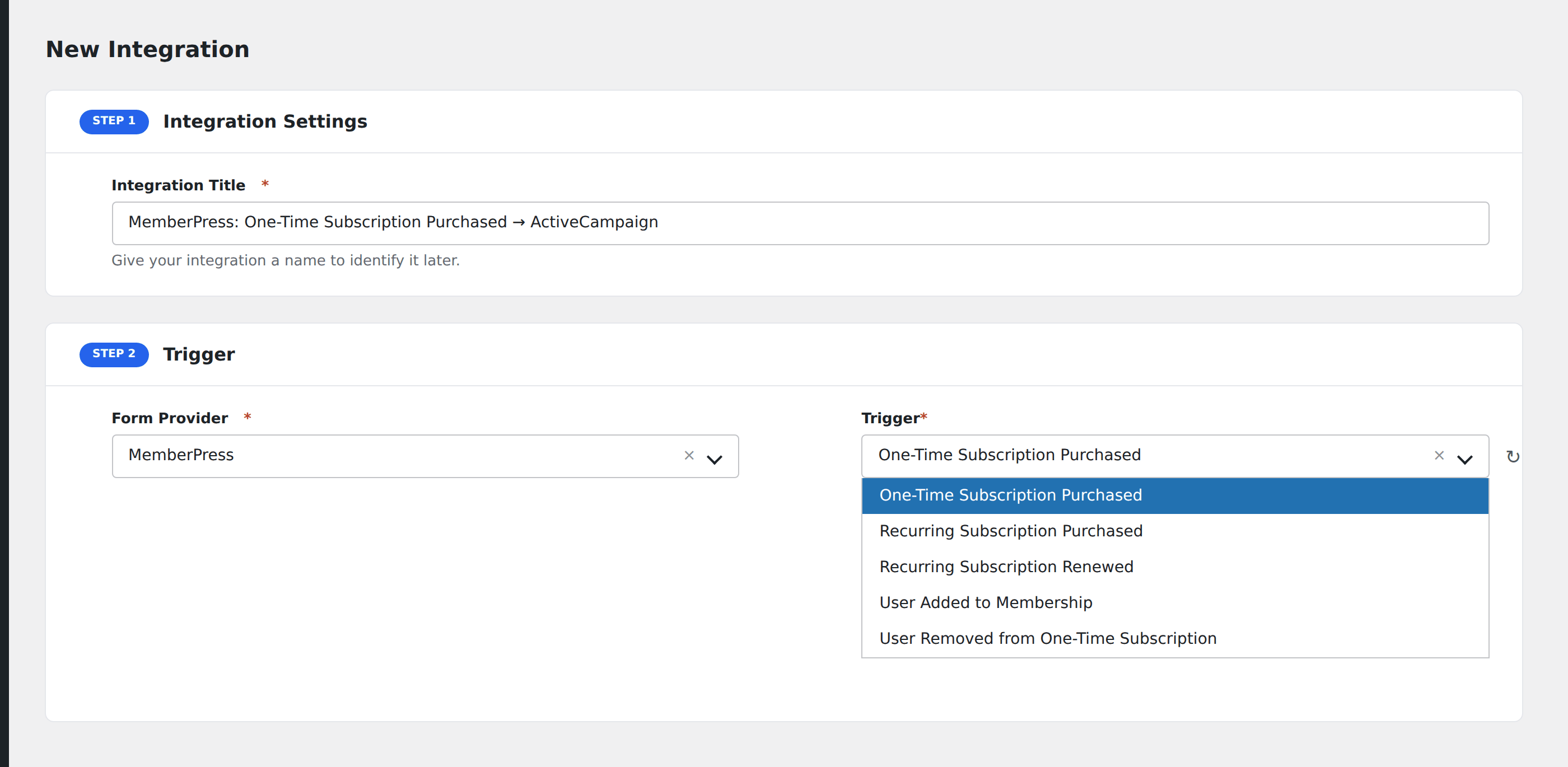Click the Trigger select box value
Image resolution: width=1568 pixels, height=767 pixels.
tap(1009, 455)
